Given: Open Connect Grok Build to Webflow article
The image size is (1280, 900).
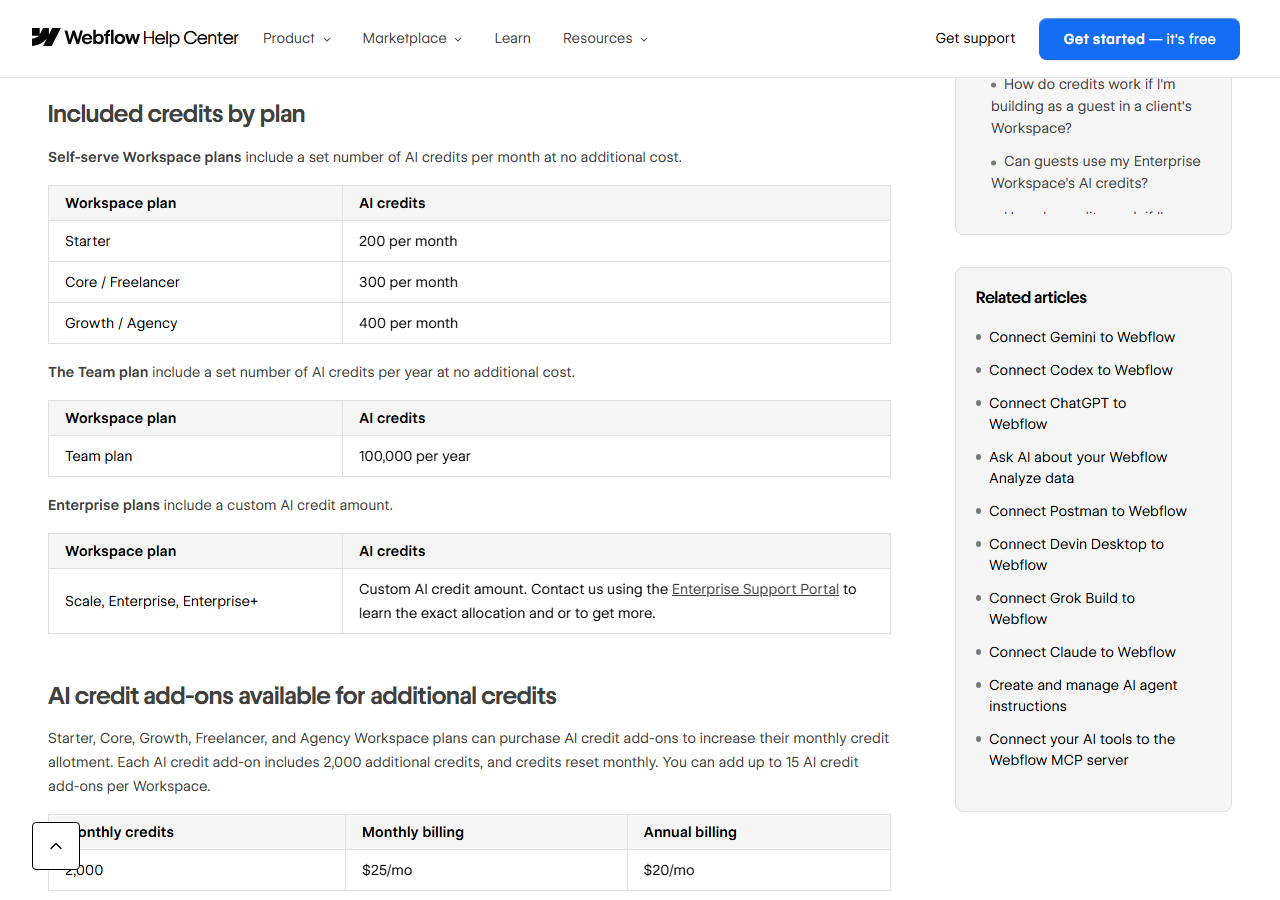Looking at the screenshot, I should (x=1062, y=608).
